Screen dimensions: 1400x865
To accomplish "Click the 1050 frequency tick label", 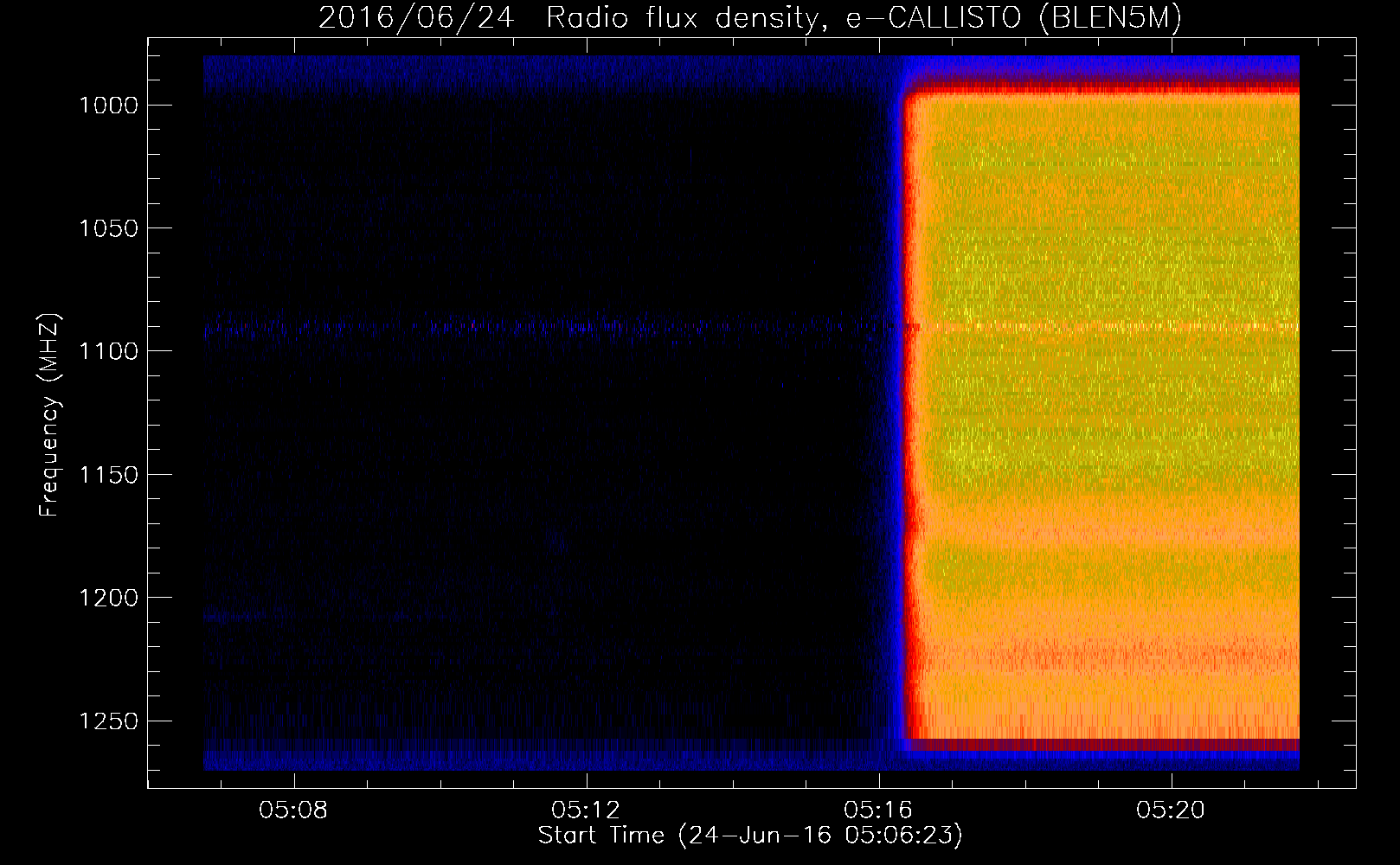I will click(108, 228).
